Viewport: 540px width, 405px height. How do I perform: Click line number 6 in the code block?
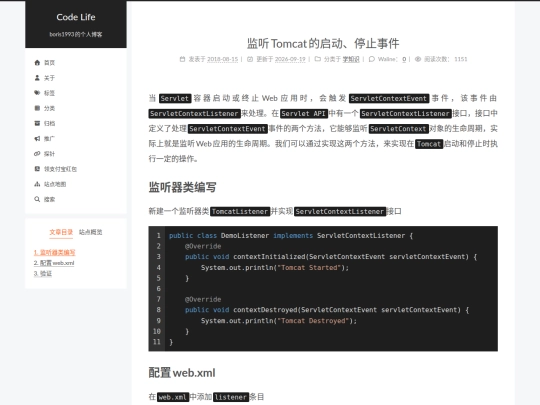(x=158, y=289)
